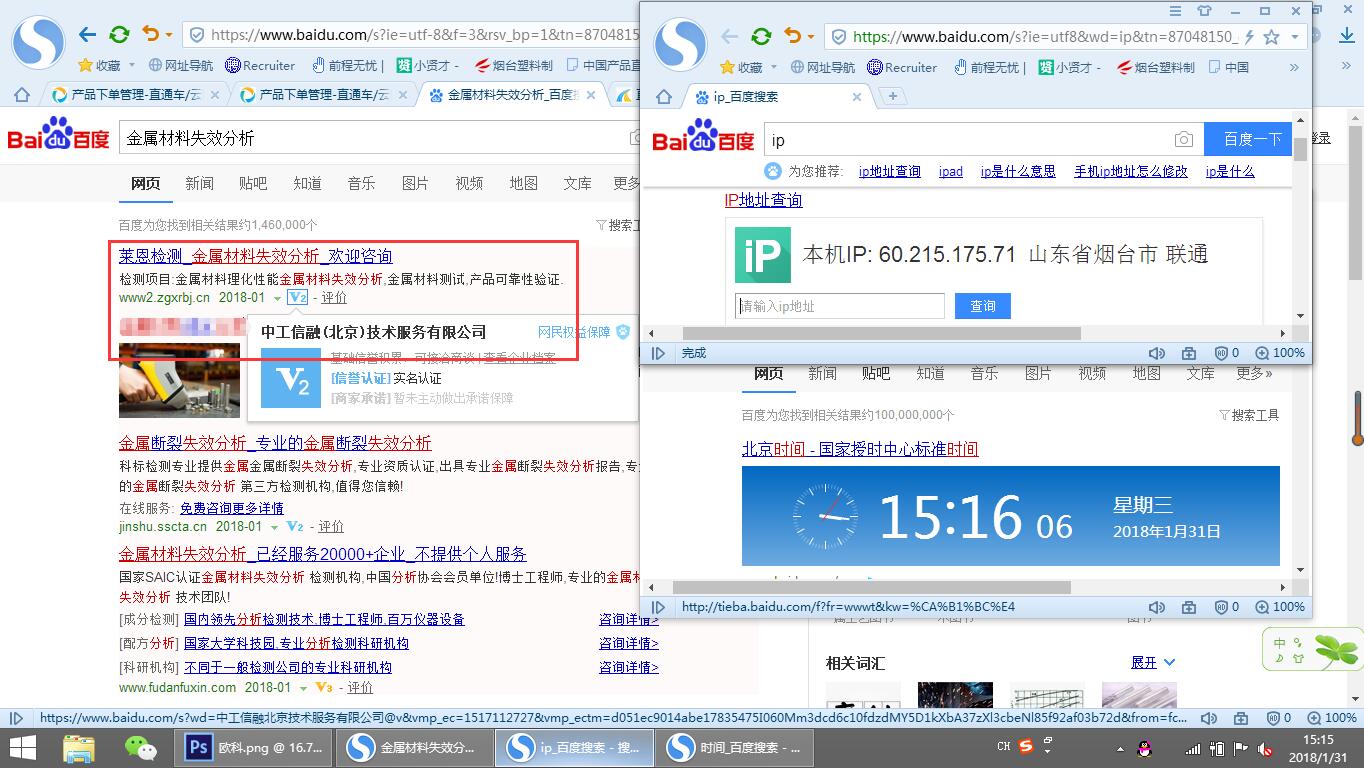Toggle sidebar in the 金属材料失效分析 window status bar
The width and height of the screenshot is (1364, 768).
[x=16, y=718]
